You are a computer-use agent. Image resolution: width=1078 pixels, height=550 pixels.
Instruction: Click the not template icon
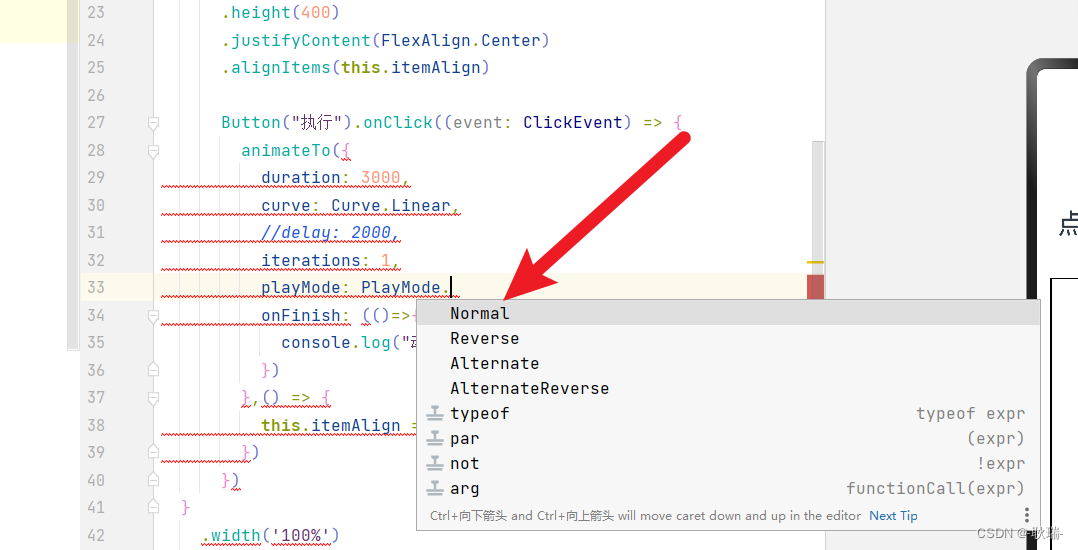tap(434, 464)
